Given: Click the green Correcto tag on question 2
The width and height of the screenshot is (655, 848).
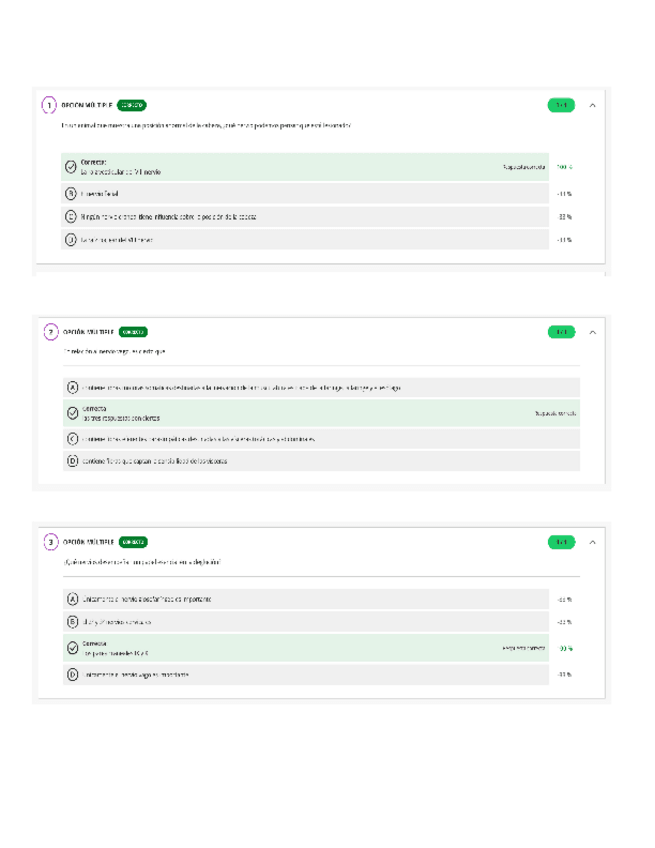Looking at the screenshot, I should click(133, 332).
